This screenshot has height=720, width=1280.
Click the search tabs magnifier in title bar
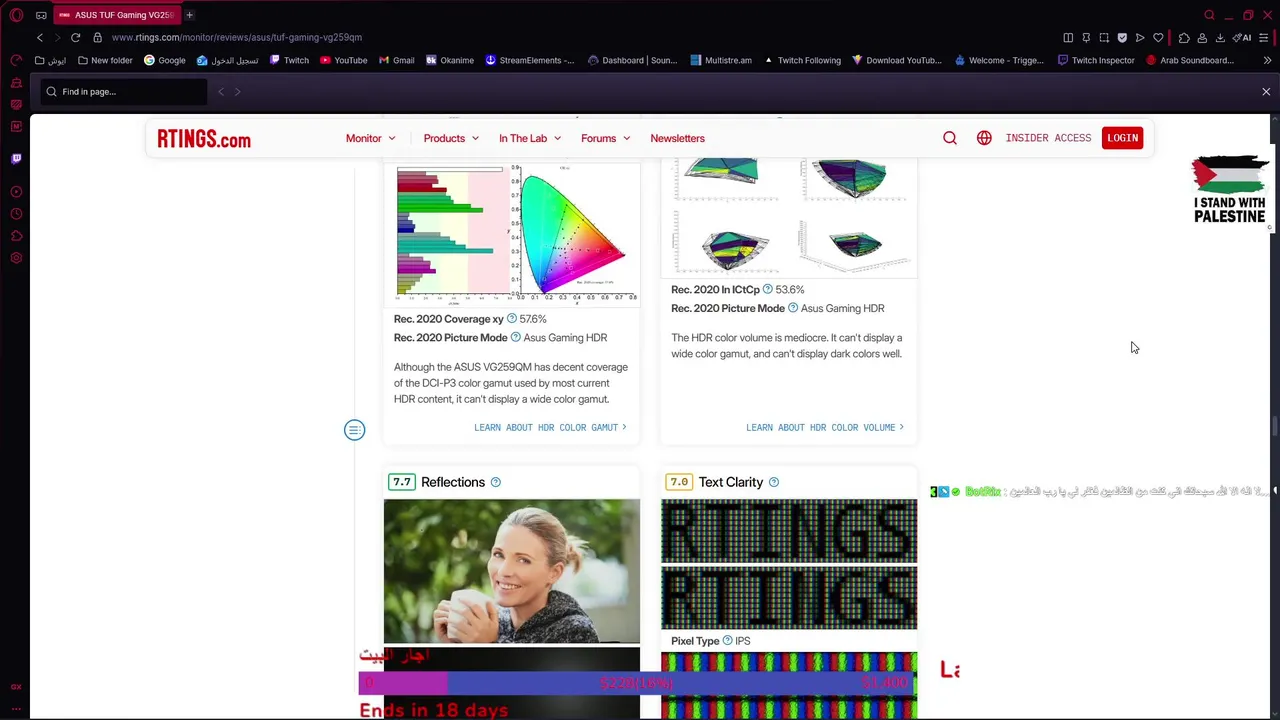point(1209,15)
